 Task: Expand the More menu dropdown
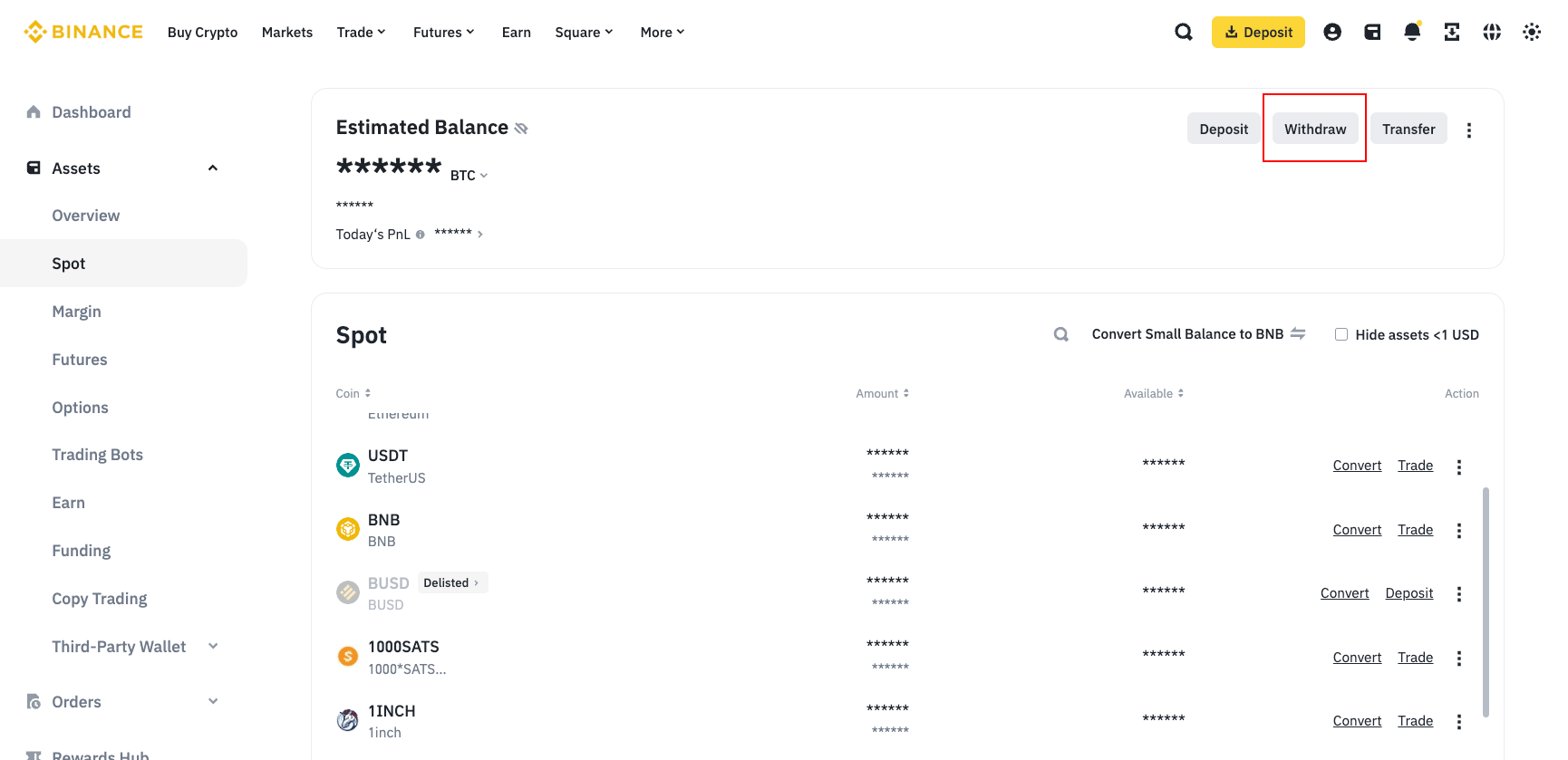[x=663, y=33]
